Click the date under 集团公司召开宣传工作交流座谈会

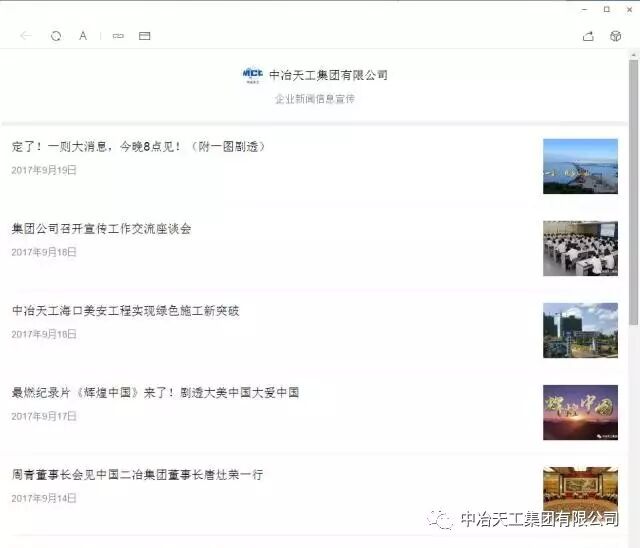44,252
